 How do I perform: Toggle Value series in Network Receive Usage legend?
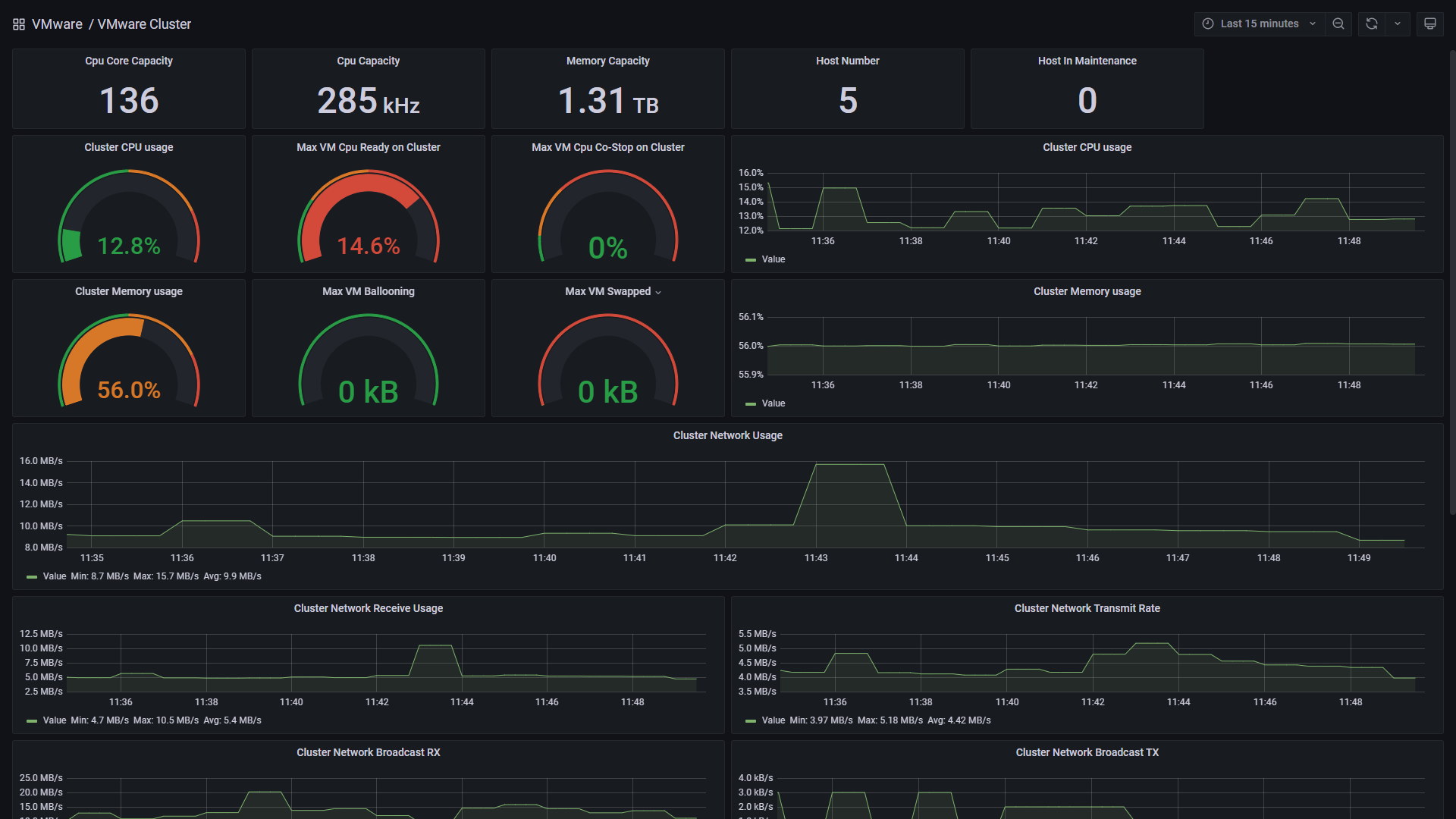coord(55,720)
